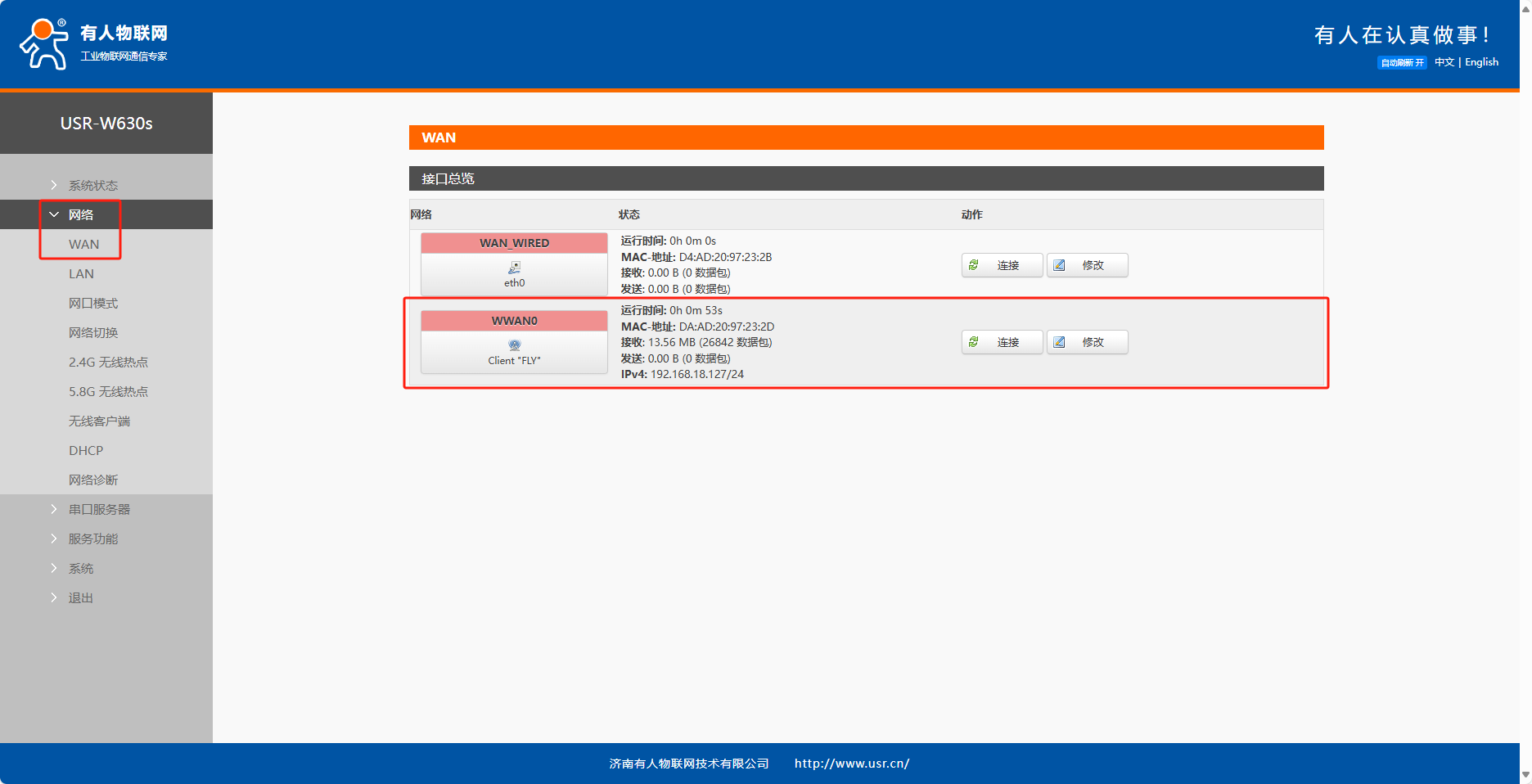Screen dimensions: 1532x784
Task: Click the USR IoT logo icon
Action: 44,44
